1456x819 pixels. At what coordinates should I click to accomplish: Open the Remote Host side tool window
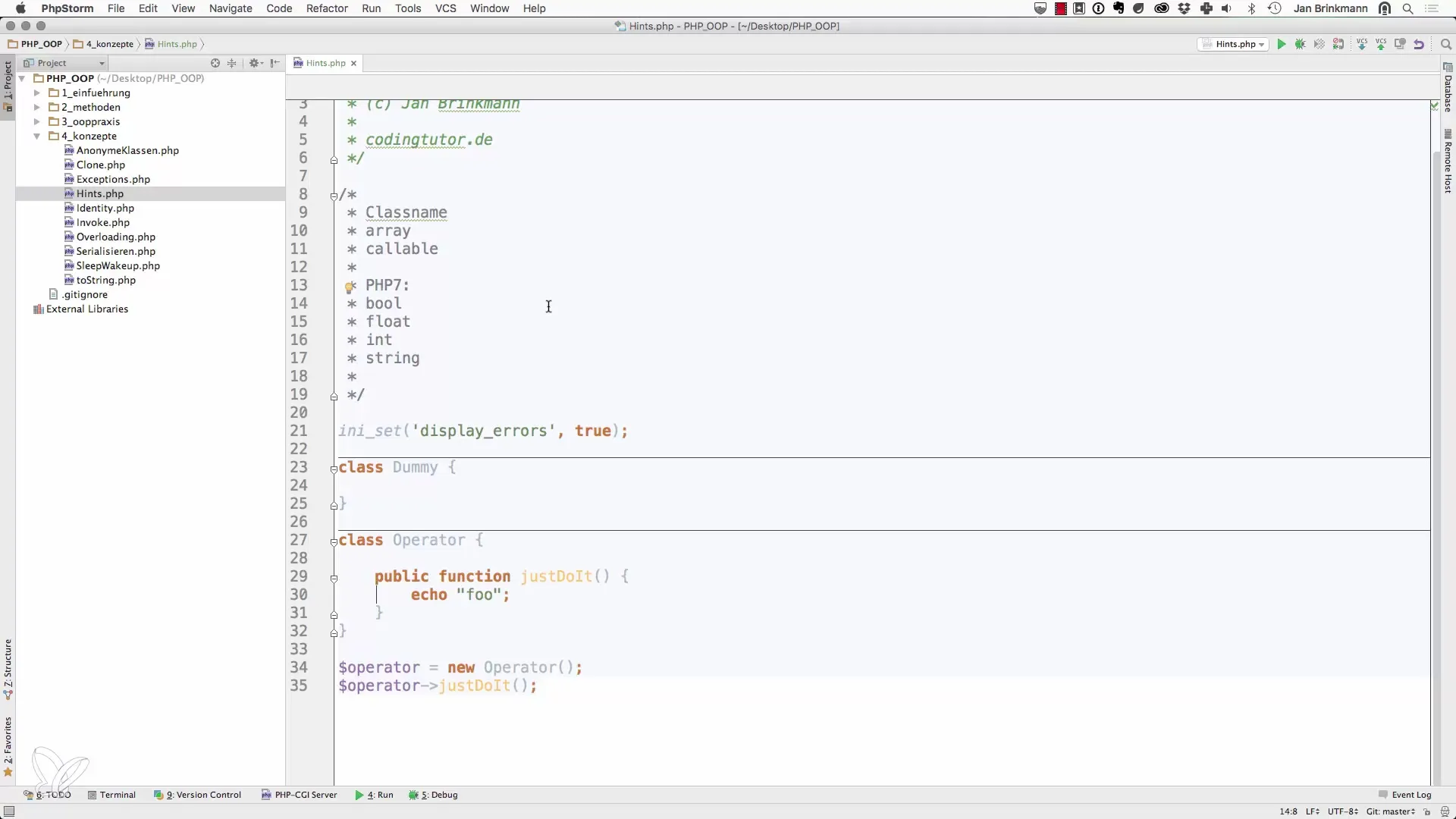click(x=1448, y=162)
